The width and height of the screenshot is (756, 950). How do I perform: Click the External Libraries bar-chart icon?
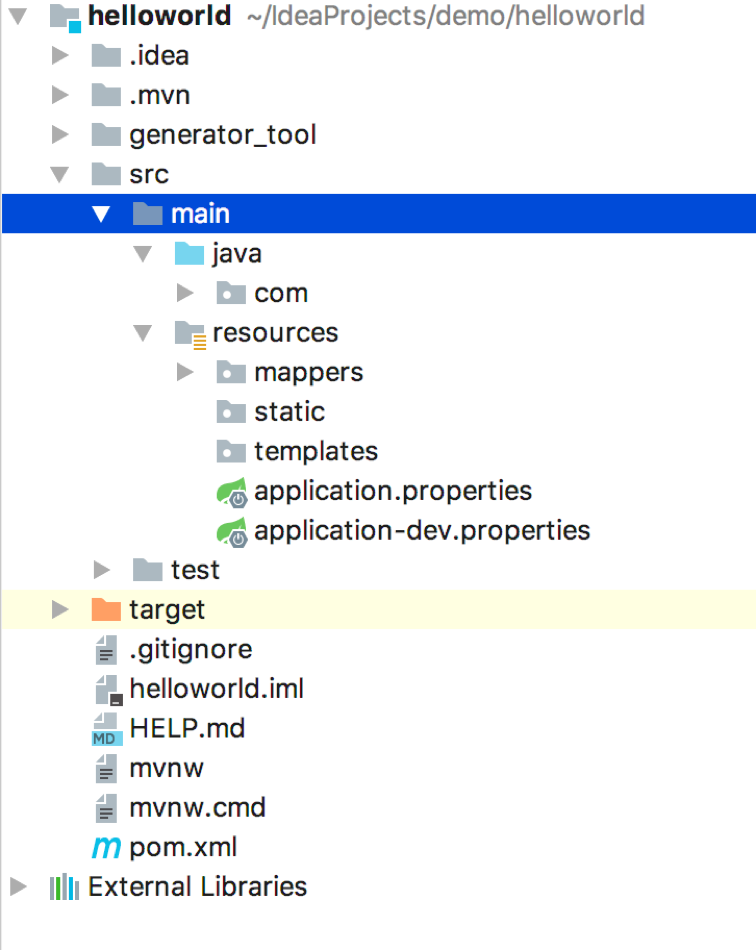64,887
